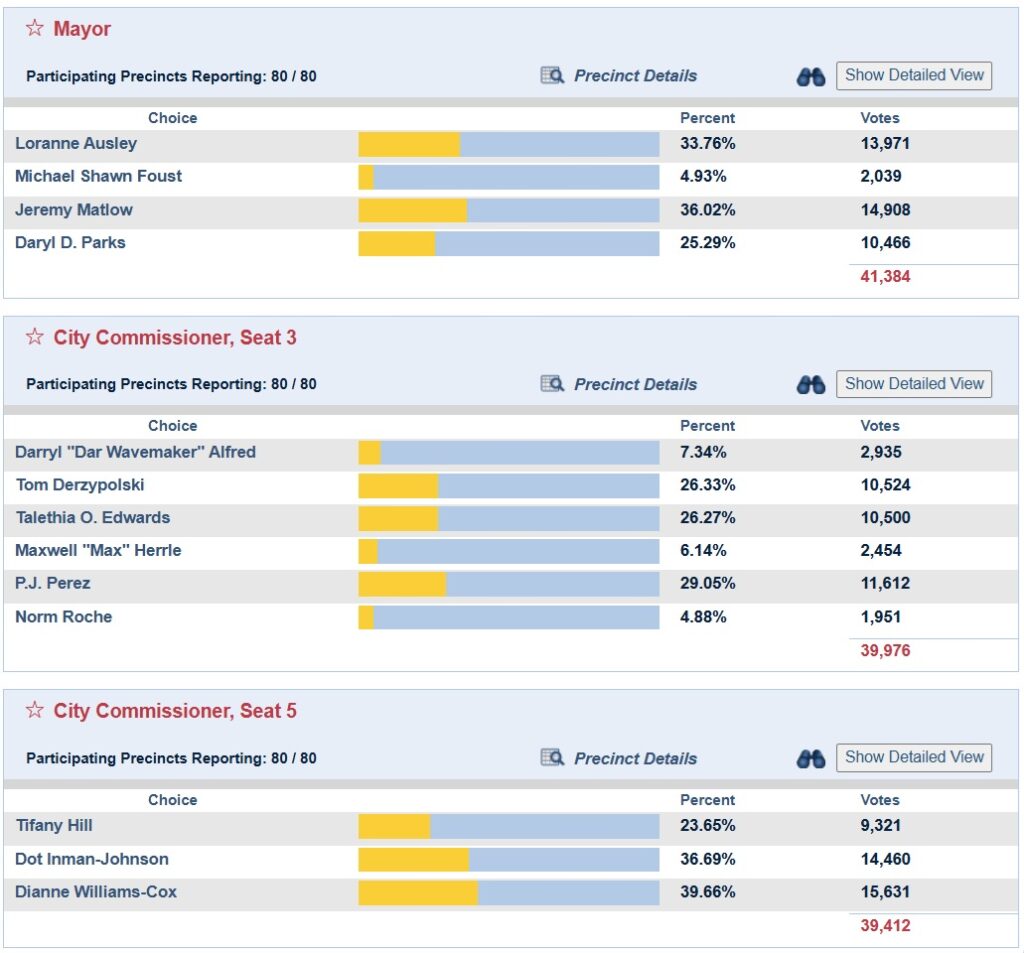This screenshot has height=953, width=1024.
Task: Open Precinct Details link for Seat 3
Action: point(635,384)
